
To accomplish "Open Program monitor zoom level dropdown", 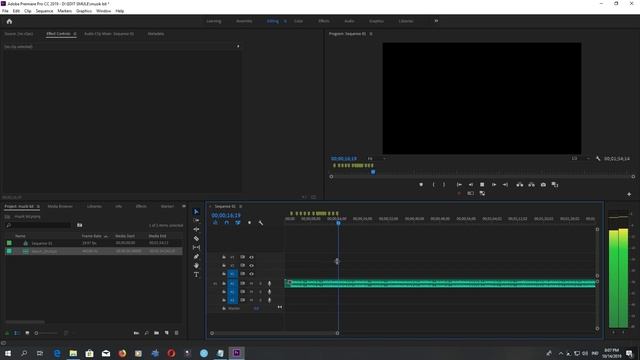I will pyautogui.click(x=376, y=158).
